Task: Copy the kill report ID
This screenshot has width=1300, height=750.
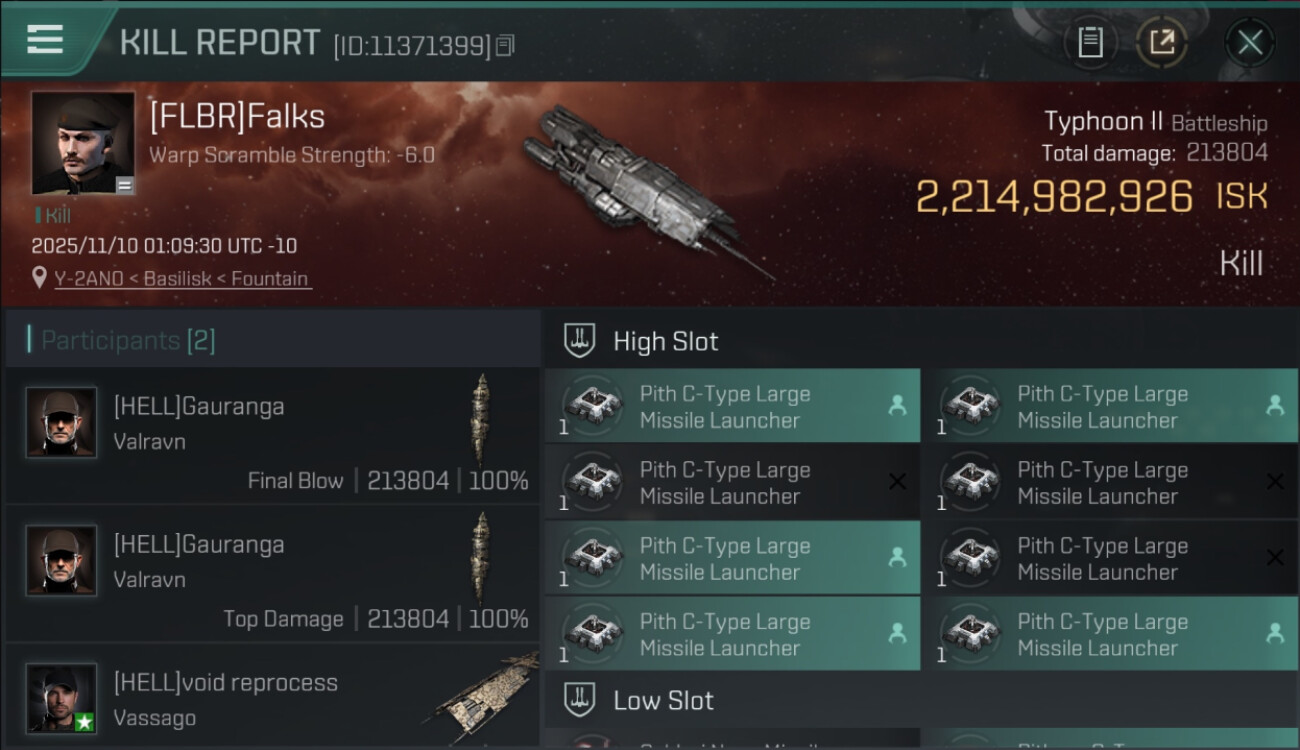Action: (505, 45)
